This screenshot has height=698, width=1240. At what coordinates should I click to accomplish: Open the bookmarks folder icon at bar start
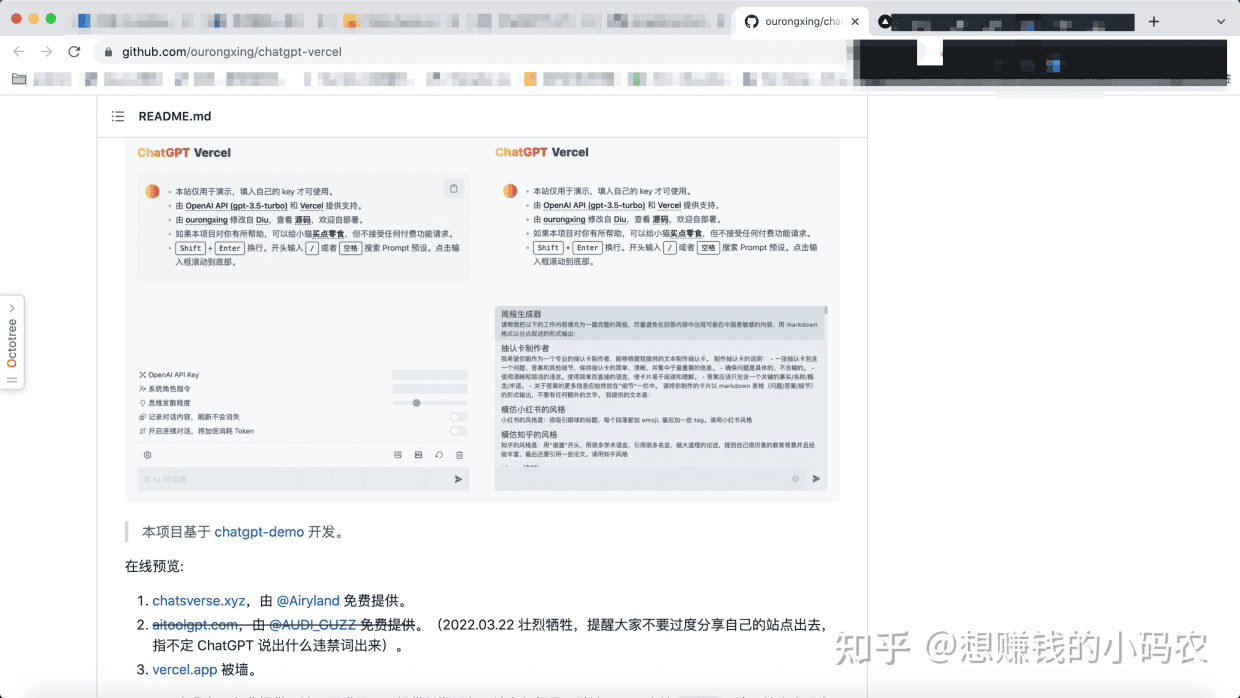coord(19,79)
